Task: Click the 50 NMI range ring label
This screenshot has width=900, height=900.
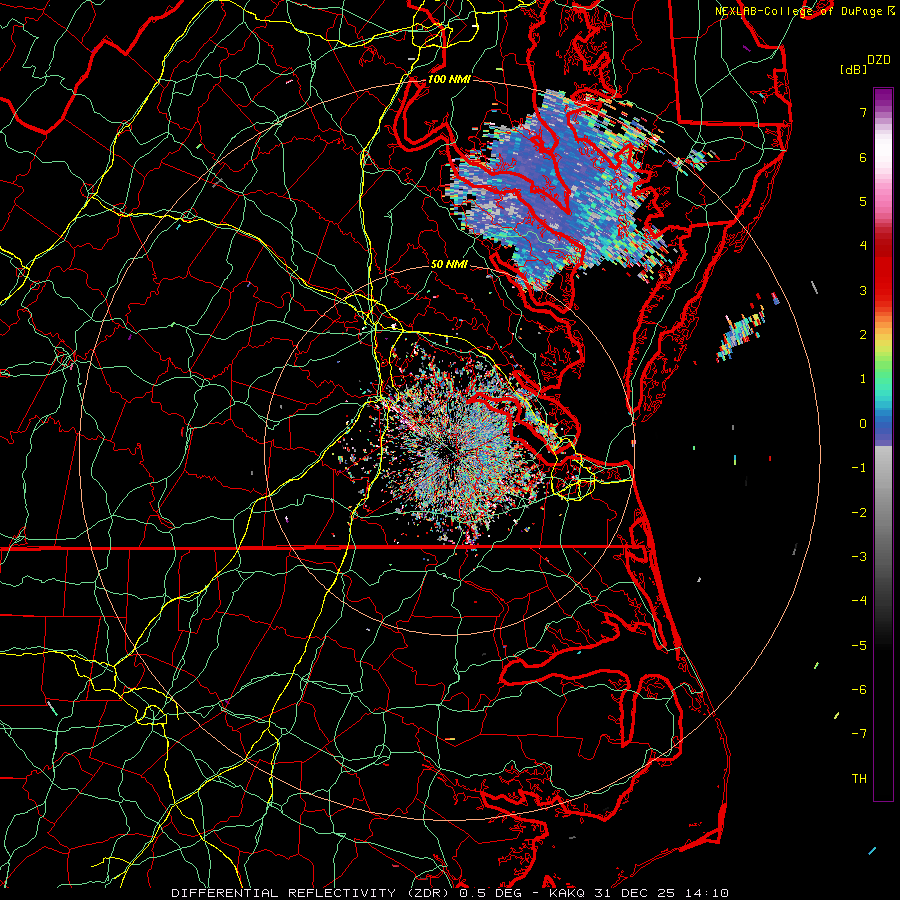Action: pos(449,264)
